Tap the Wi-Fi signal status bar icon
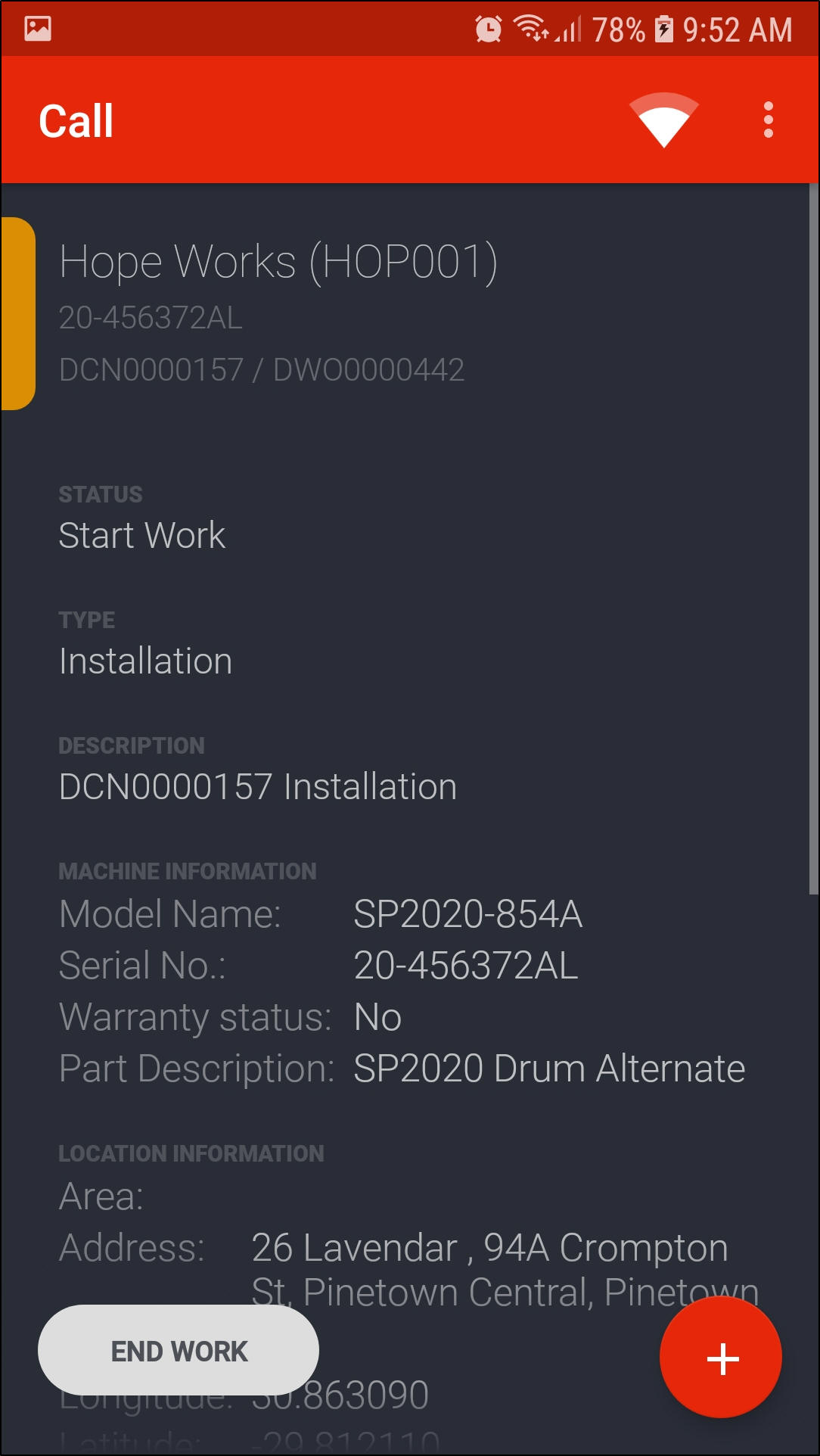This screenshot has height=1456, width=820. [531, 28]
